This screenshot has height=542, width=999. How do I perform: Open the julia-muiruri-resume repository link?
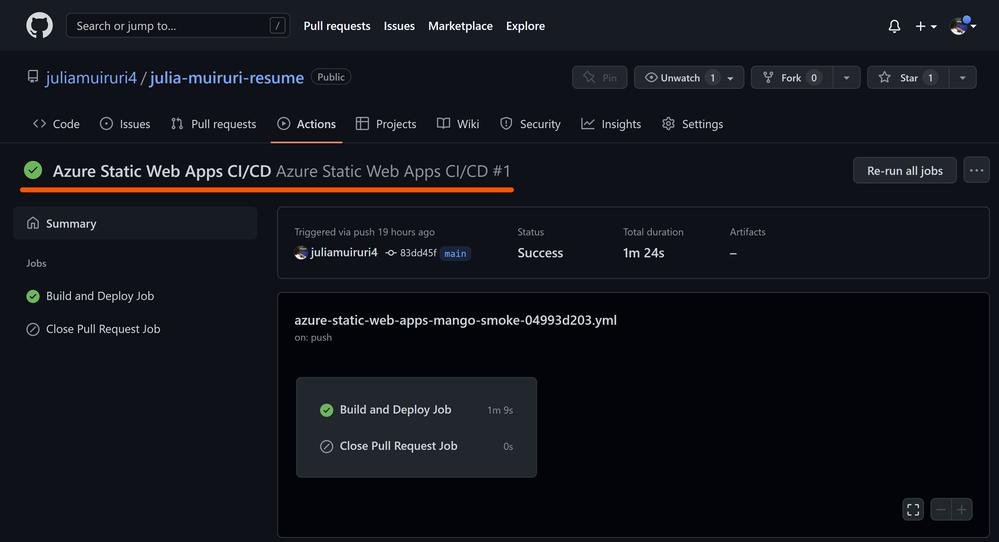(226, 78)
